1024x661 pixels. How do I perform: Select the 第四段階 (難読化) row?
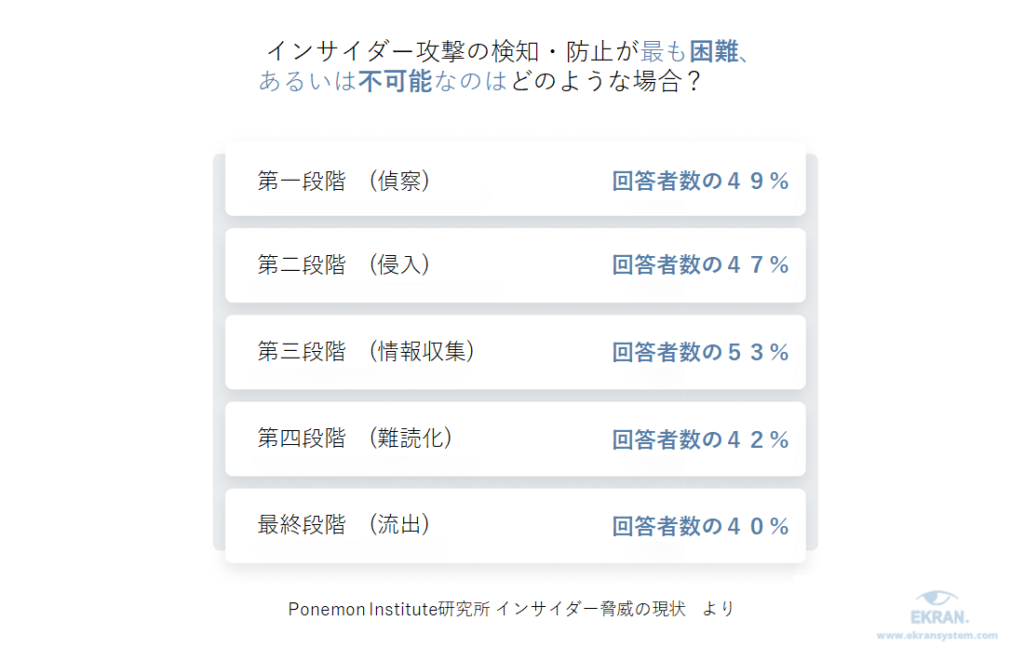(x=515, y=439)
